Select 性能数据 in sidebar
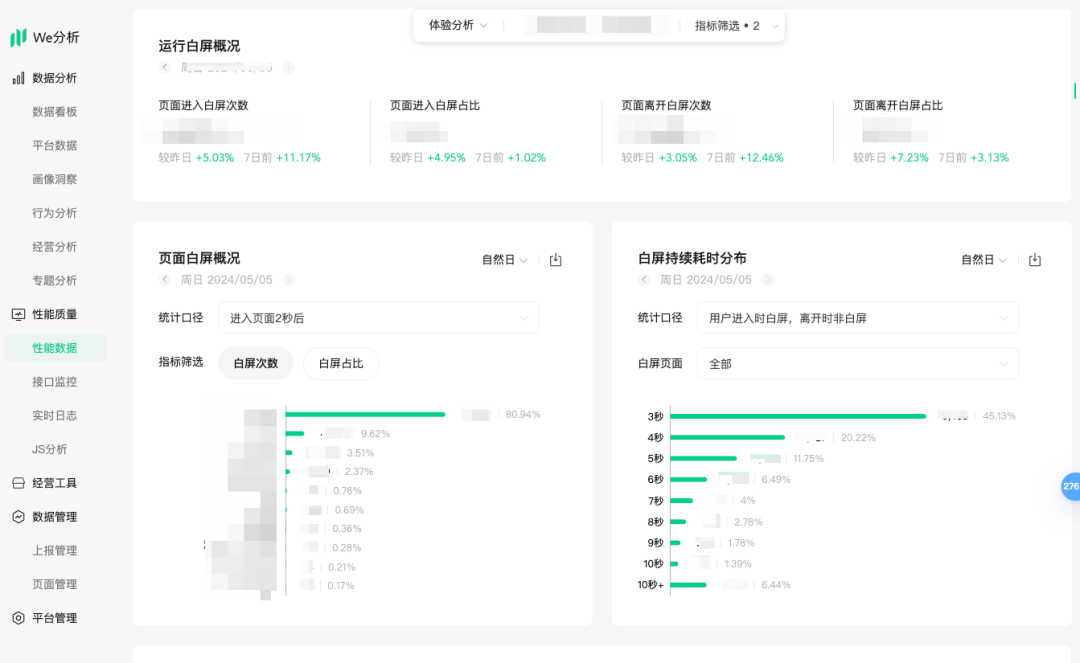The height and width of the screenshot is (663, 1080). pyautogui.click(x=55, y=348)
